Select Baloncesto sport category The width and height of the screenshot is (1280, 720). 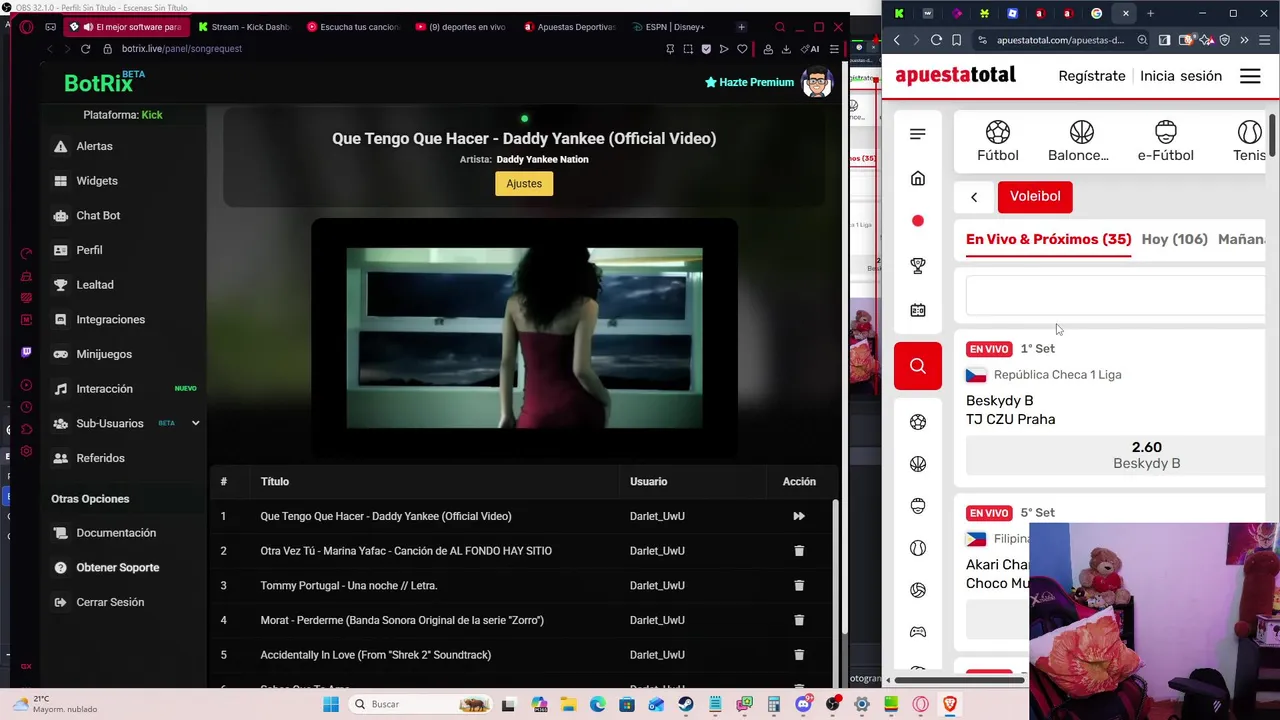coord(1078,141)
